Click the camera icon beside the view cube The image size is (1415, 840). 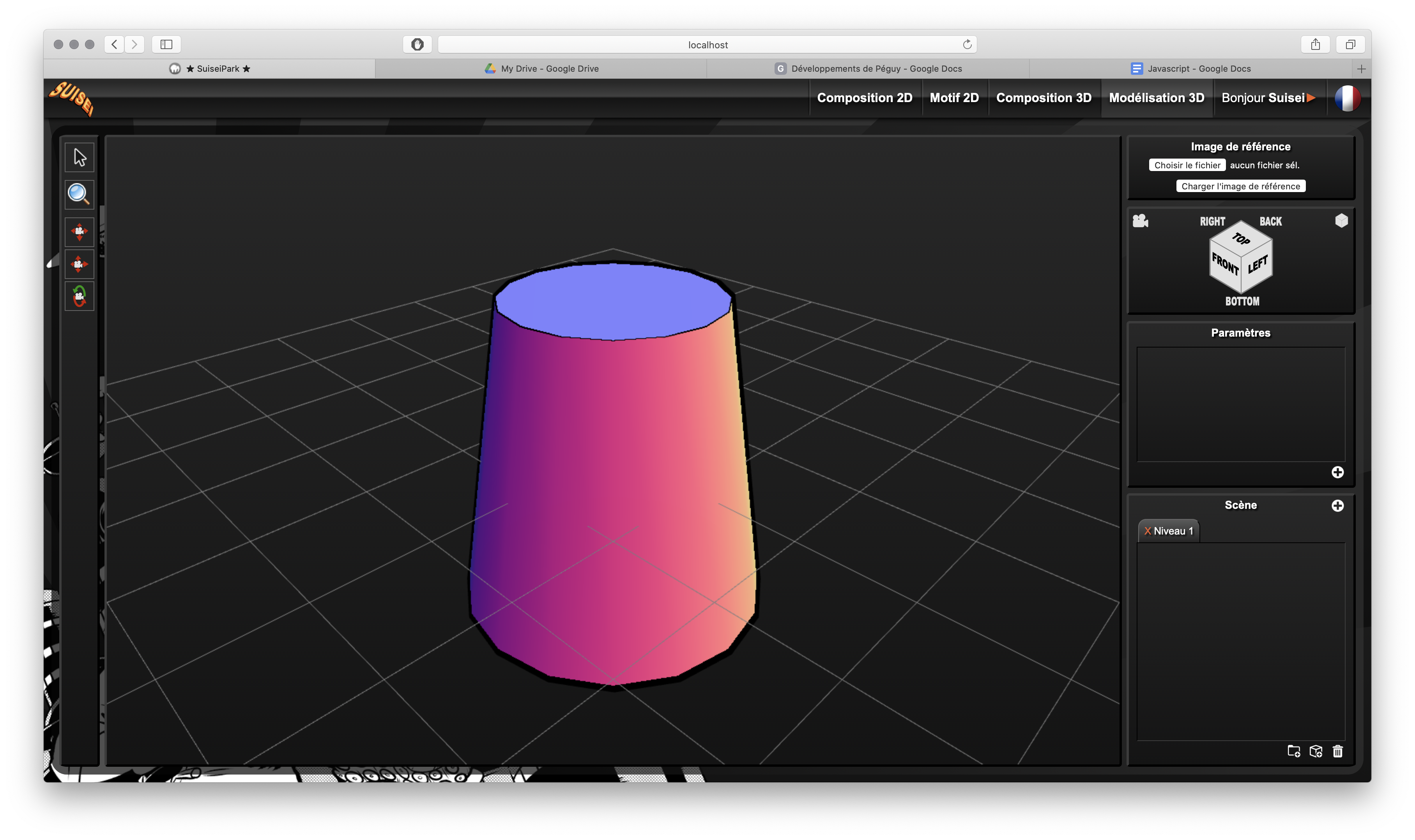1140,221
